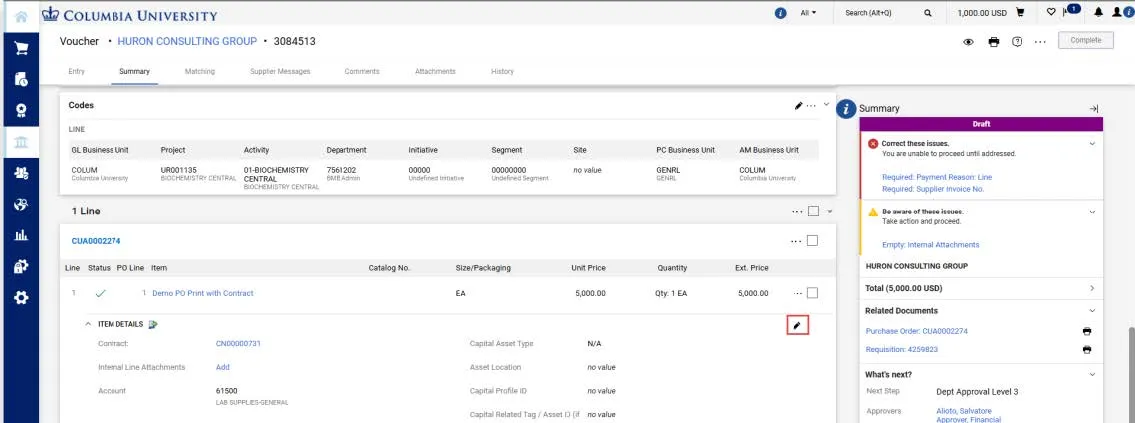This screenshot has width=1135, height=423.
Task: Toggle the voucher preview eye icon
Action: coord(969,42)
